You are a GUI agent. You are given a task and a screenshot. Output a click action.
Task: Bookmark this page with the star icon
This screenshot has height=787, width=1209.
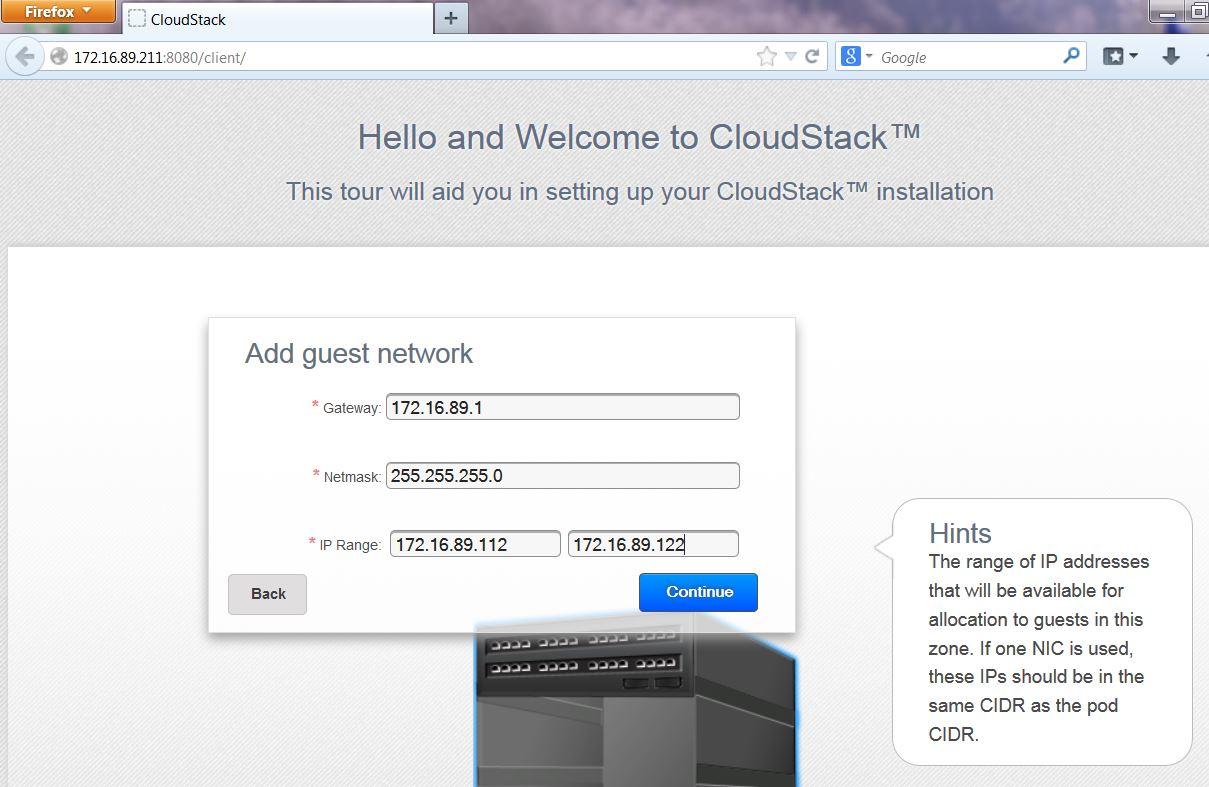click(x=766, y=57)
